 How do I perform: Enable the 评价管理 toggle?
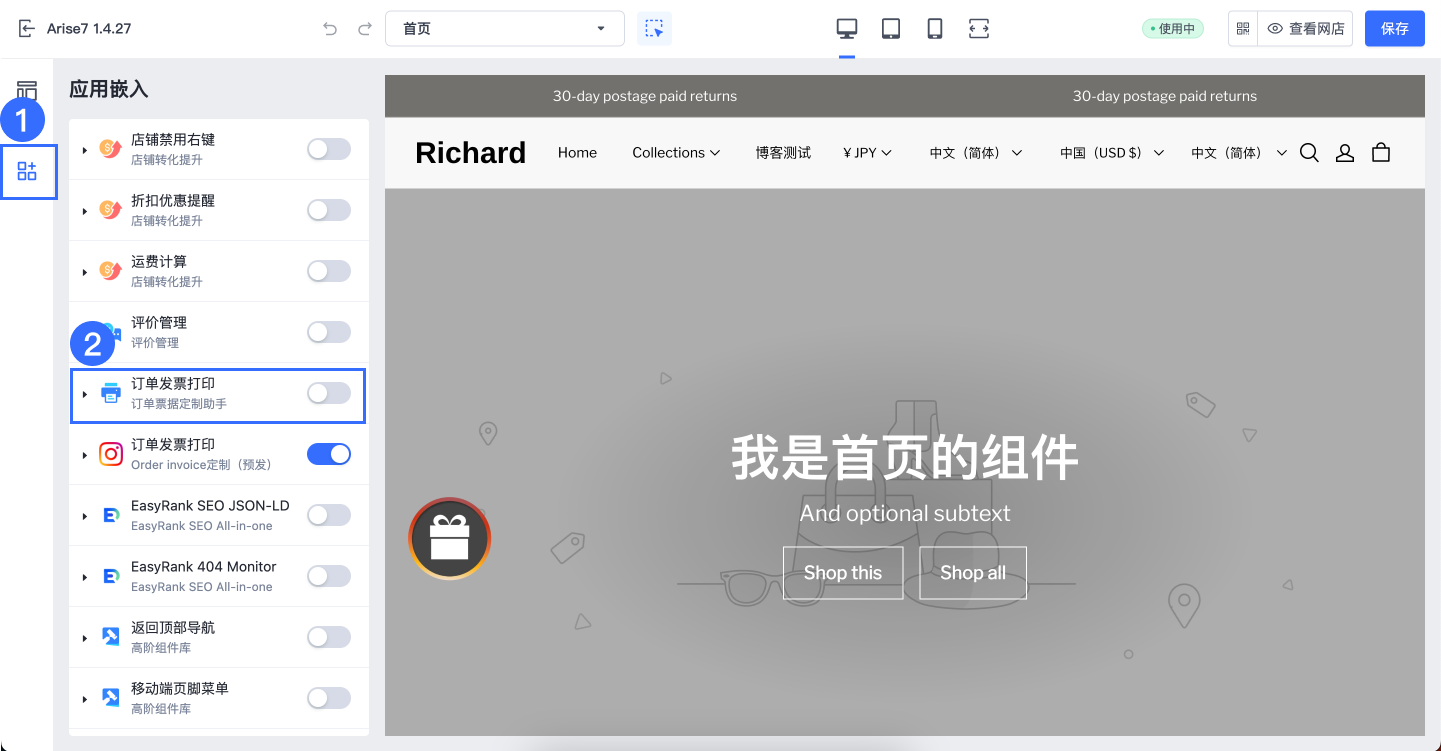click(329, 332)
